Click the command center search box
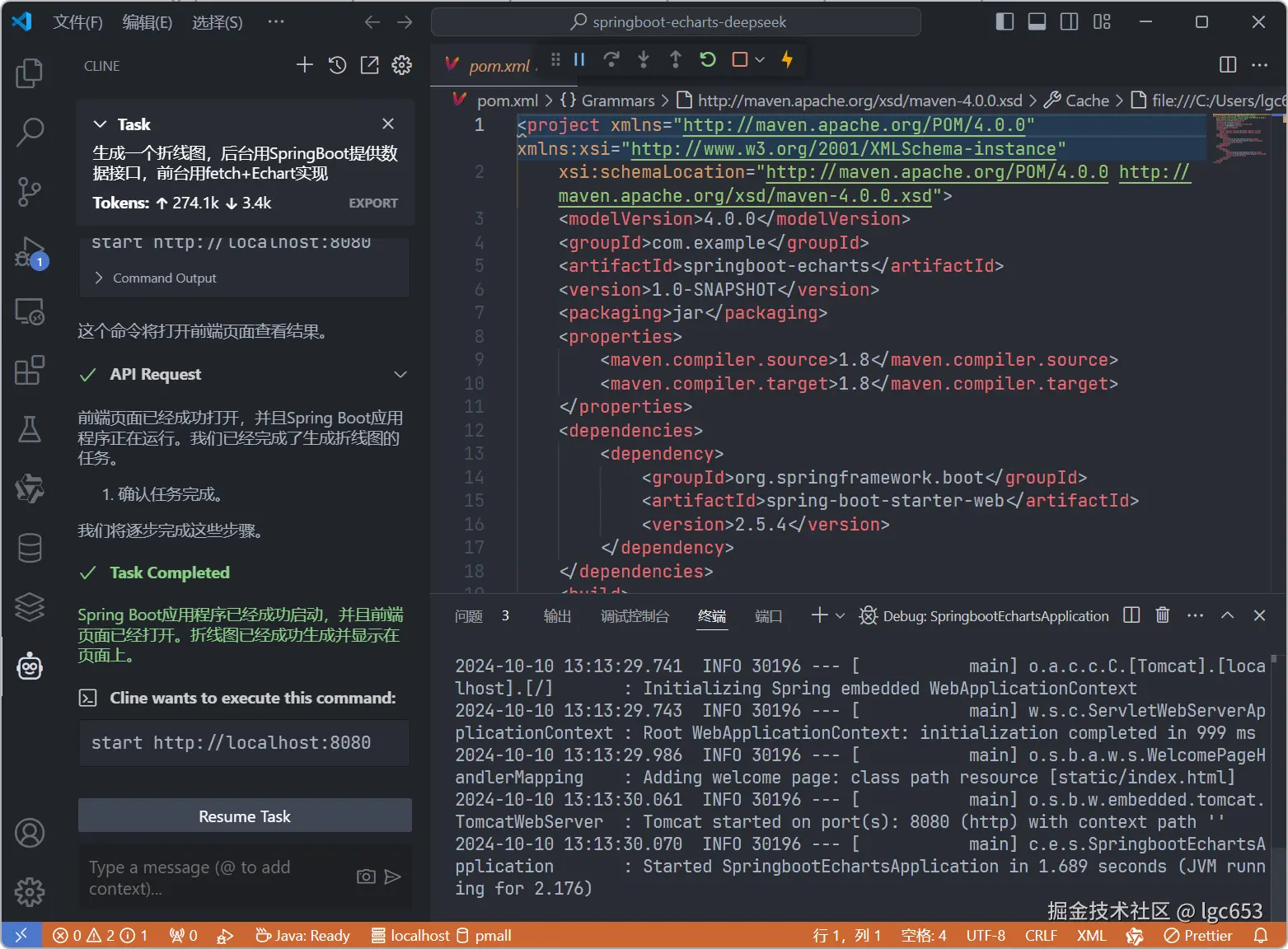The image size is (1288, 949). [676, 22]
